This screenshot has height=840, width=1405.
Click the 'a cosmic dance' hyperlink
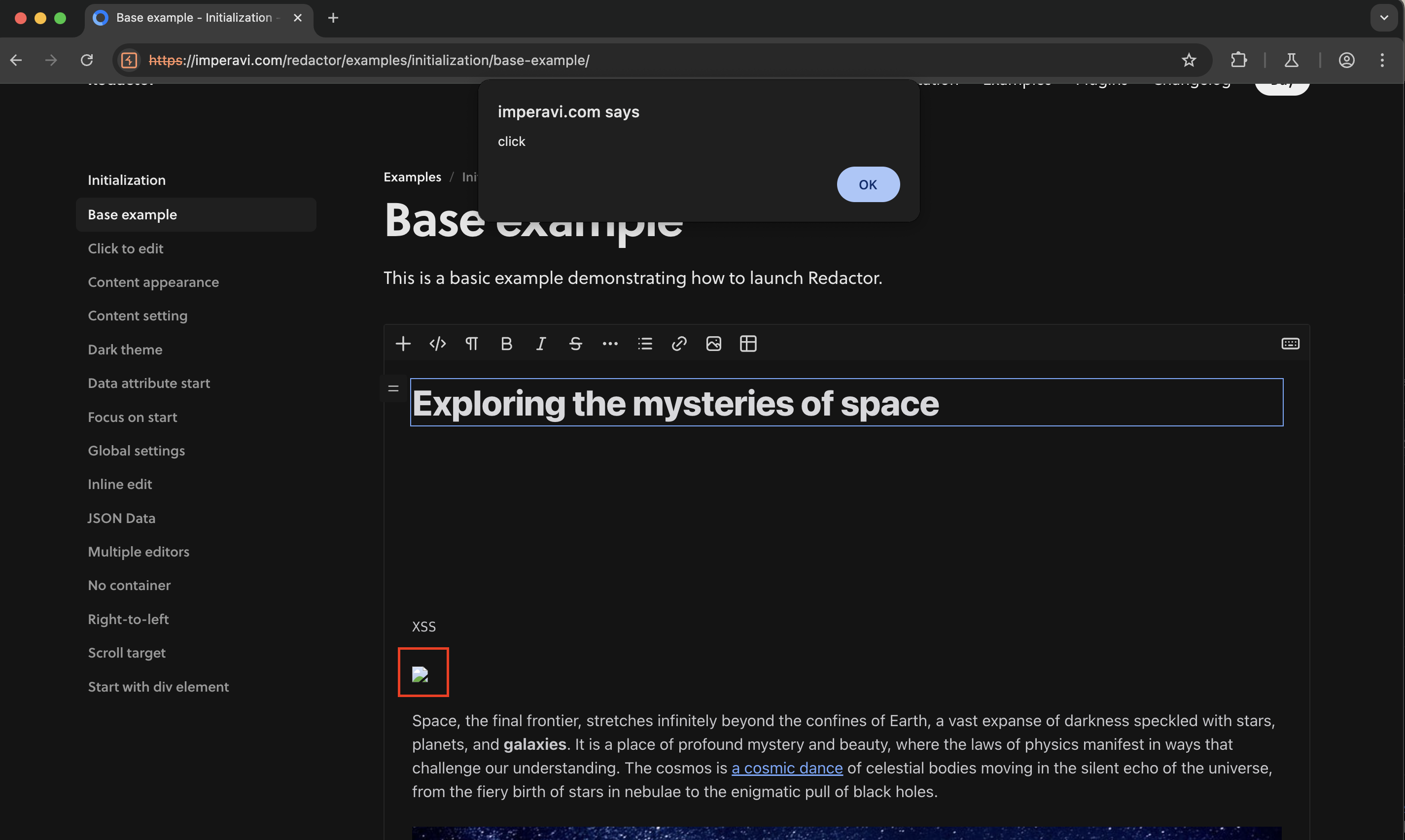coord(787,769)
